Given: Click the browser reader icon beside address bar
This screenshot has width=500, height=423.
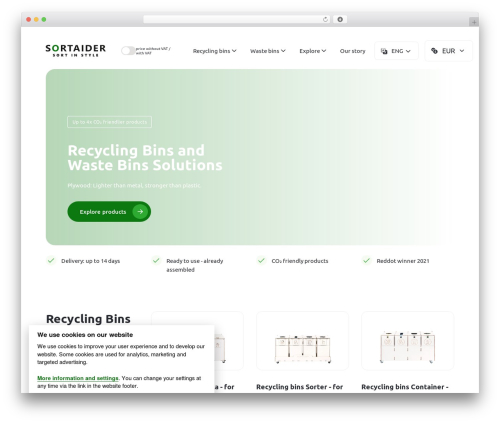Looking at the screenshot, I should point(340,19).
